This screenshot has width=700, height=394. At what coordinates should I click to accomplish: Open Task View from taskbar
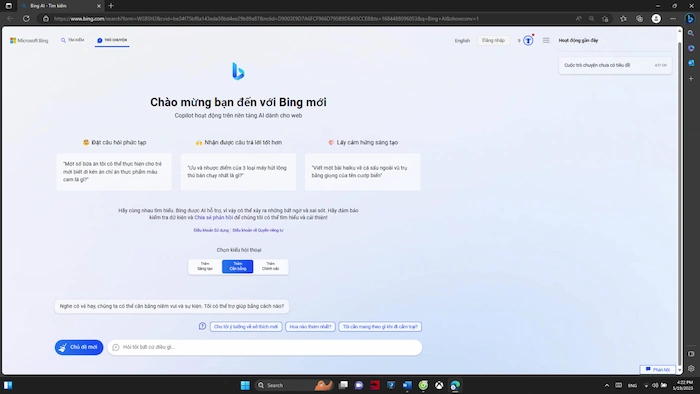click(x=343, y=385)
